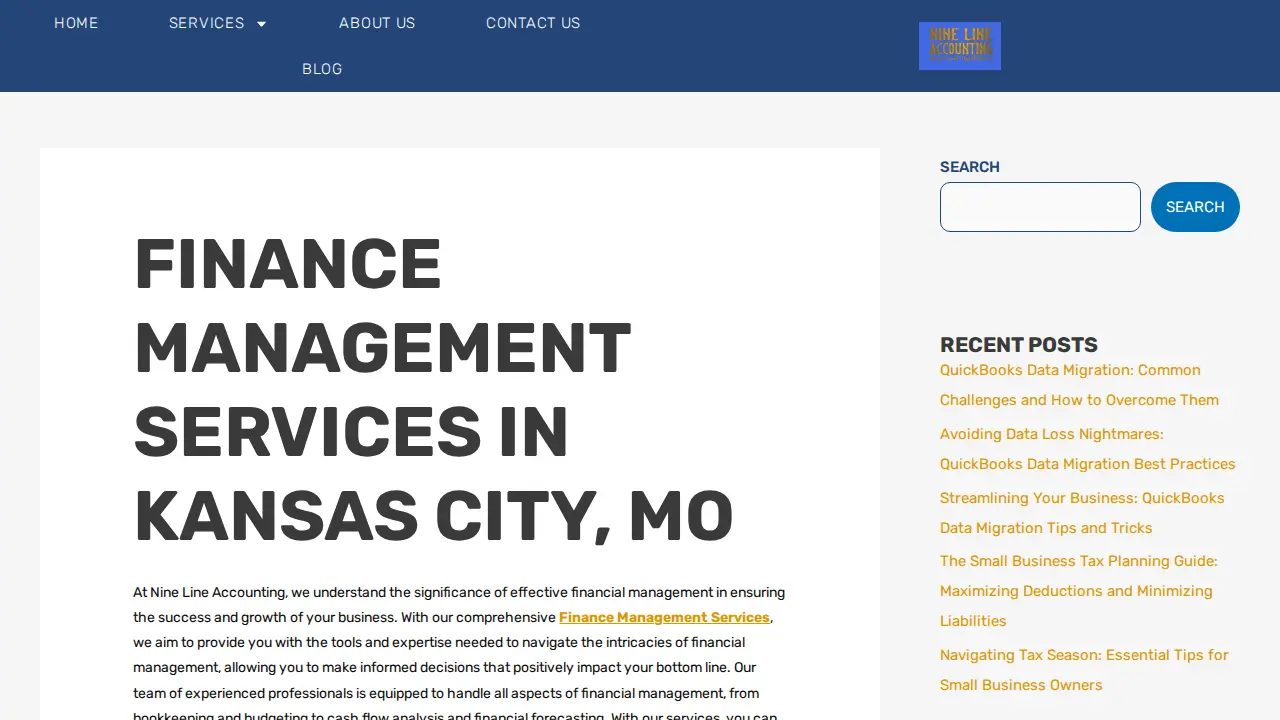Open Avoiding Data Loss Nightmares post
Image resolution: width=1280 pixels, height=720 pixels.
click(x=1088, y=449)
